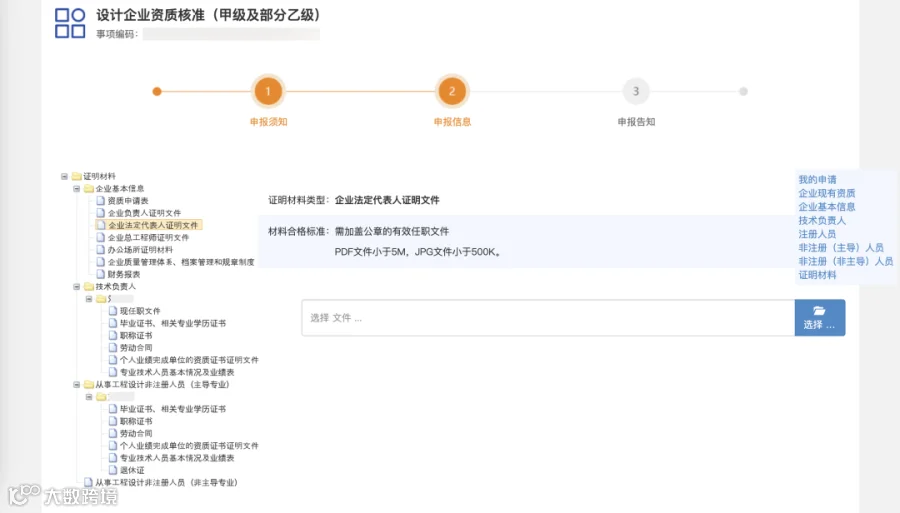This screenshot has height=513, width=900.
Task: Select 职称证书 under 技术负责人
Action: pos(136,335)
